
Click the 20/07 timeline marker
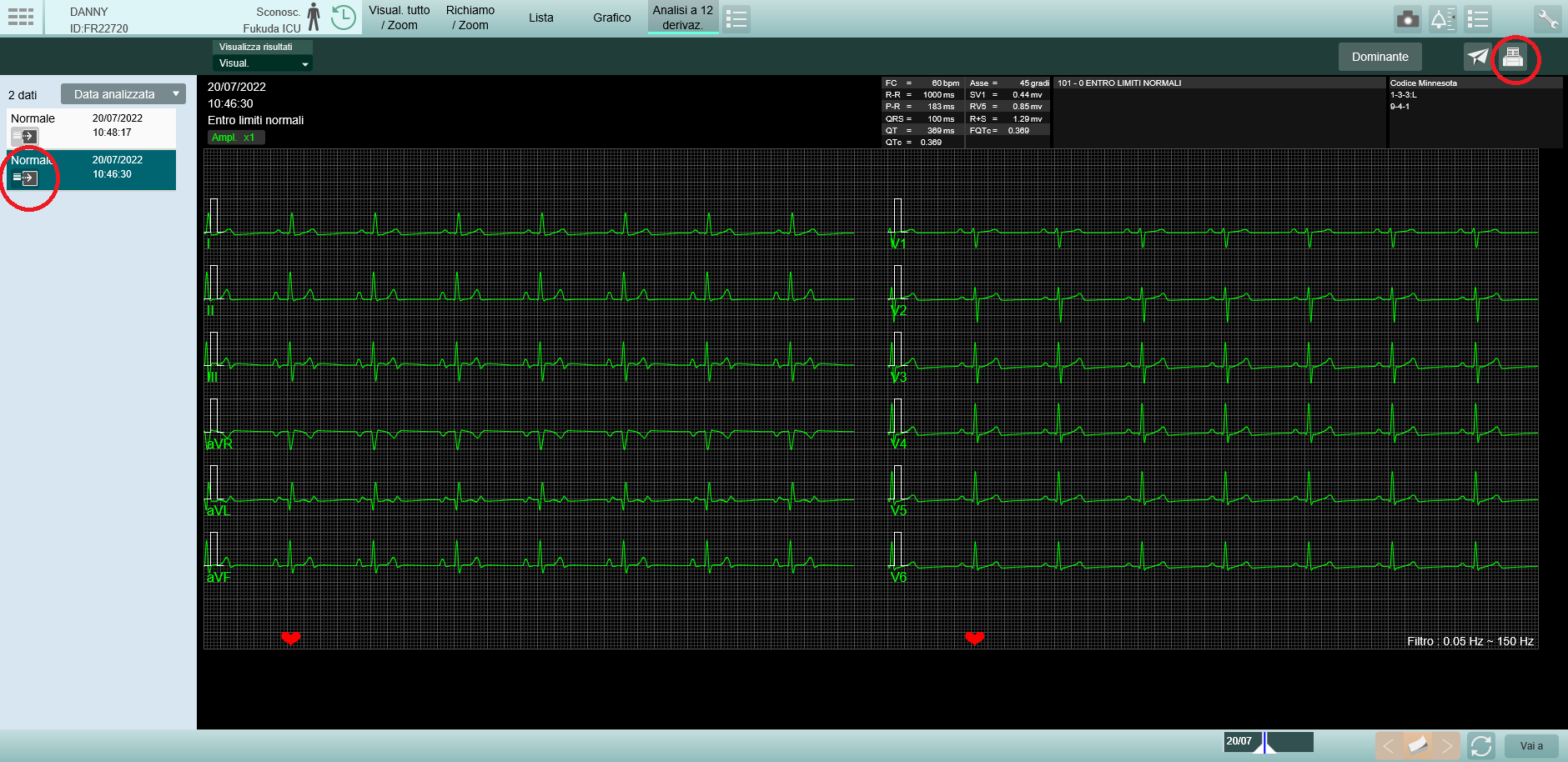coord(1239,741)
